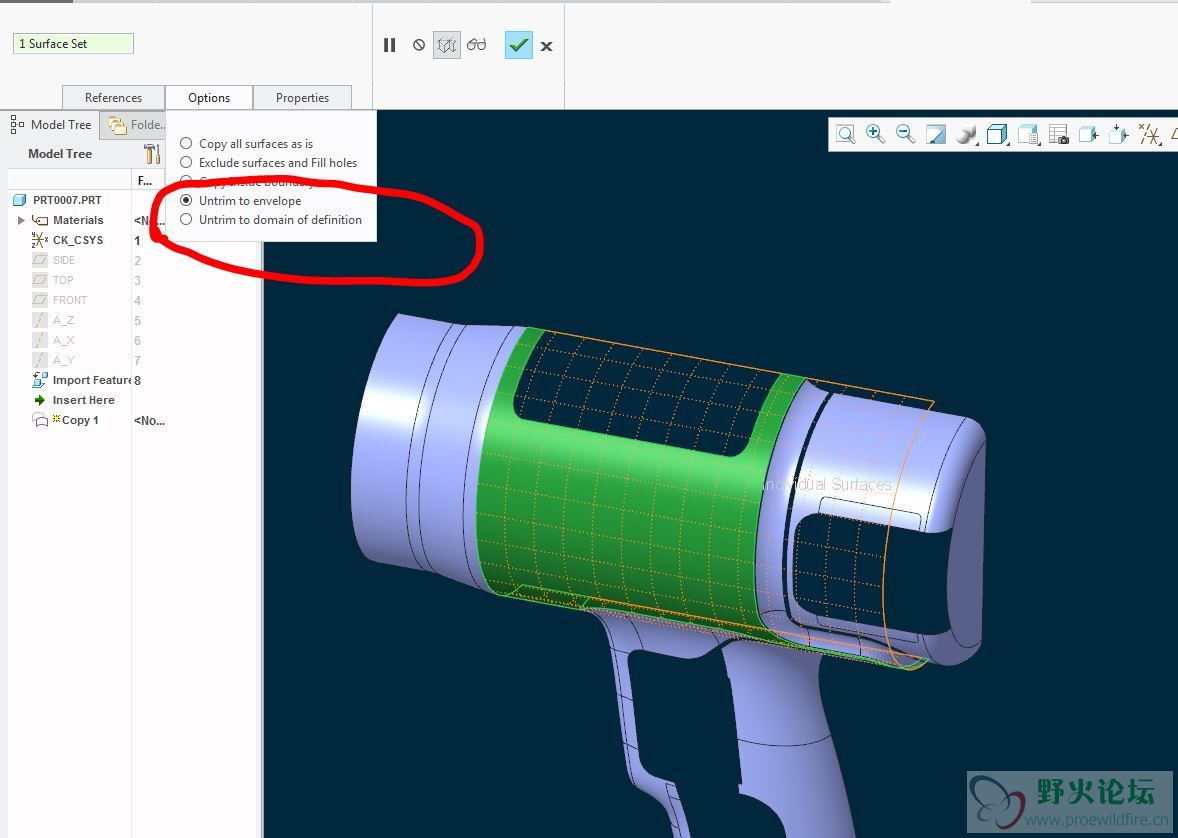
Task: Click the Zoom Out magnifier icon
Action: 905,134
